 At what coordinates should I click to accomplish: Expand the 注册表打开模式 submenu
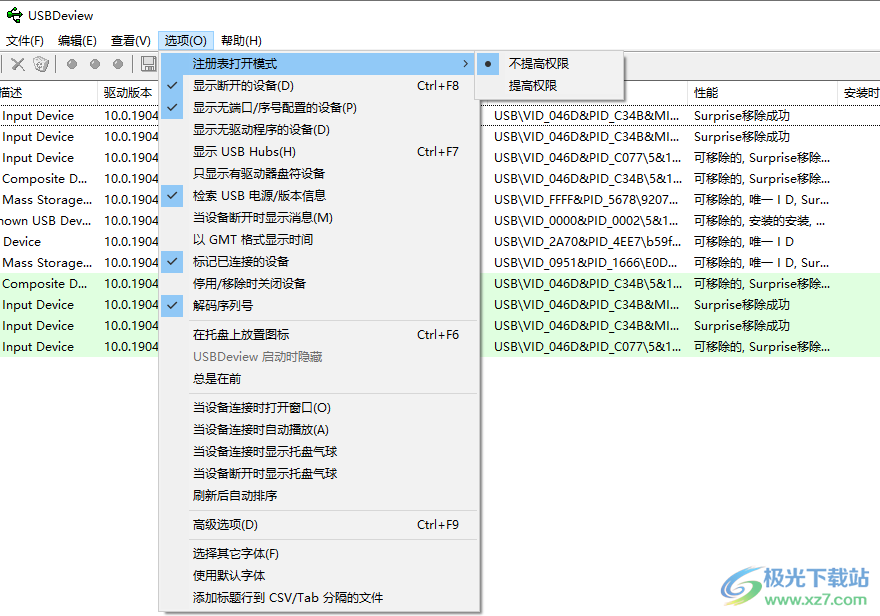[x=238, y=61]
